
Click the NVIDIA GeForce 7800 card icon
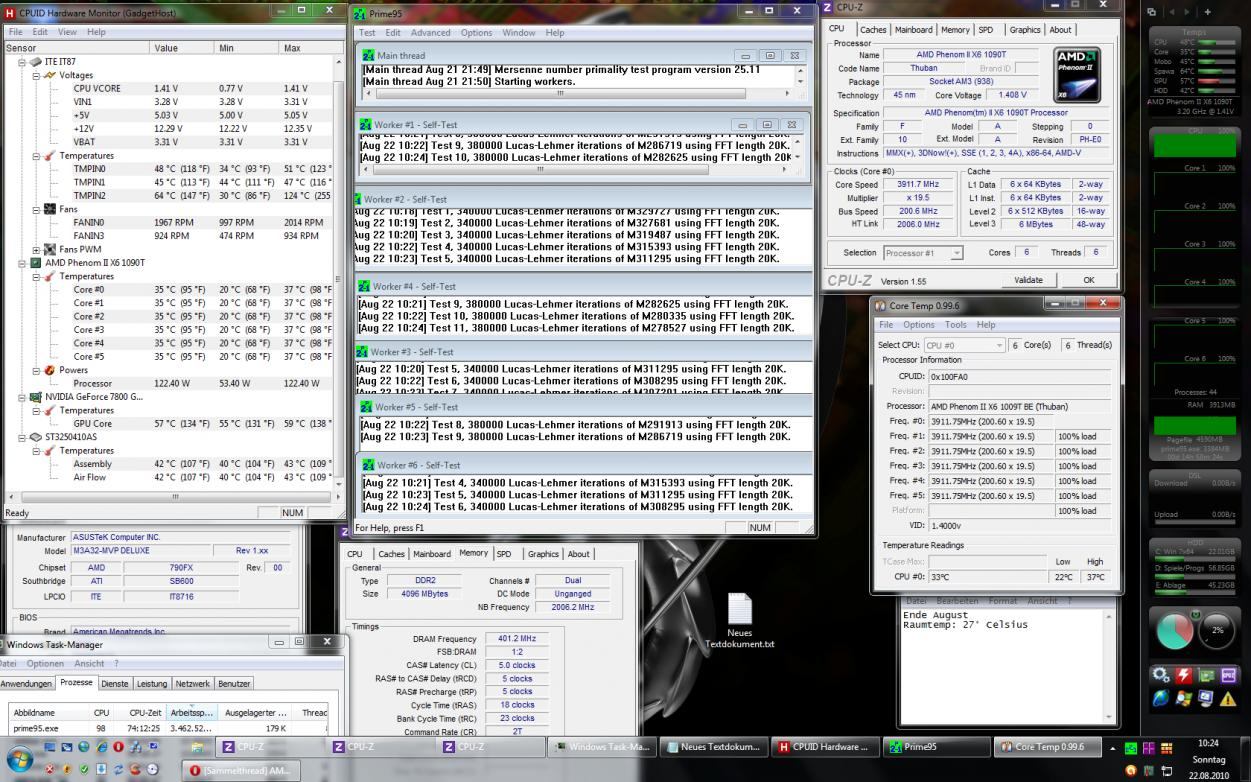(x=35, y=397)
